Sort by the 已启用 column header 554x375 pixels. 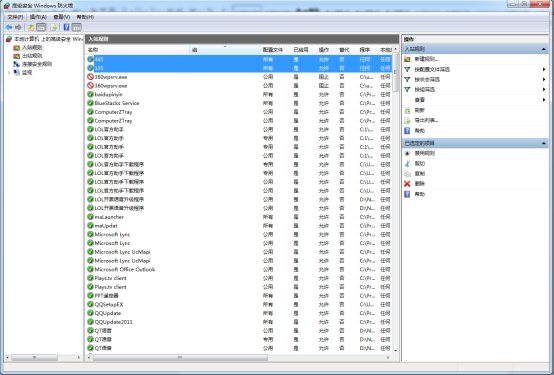pos(304,50)
